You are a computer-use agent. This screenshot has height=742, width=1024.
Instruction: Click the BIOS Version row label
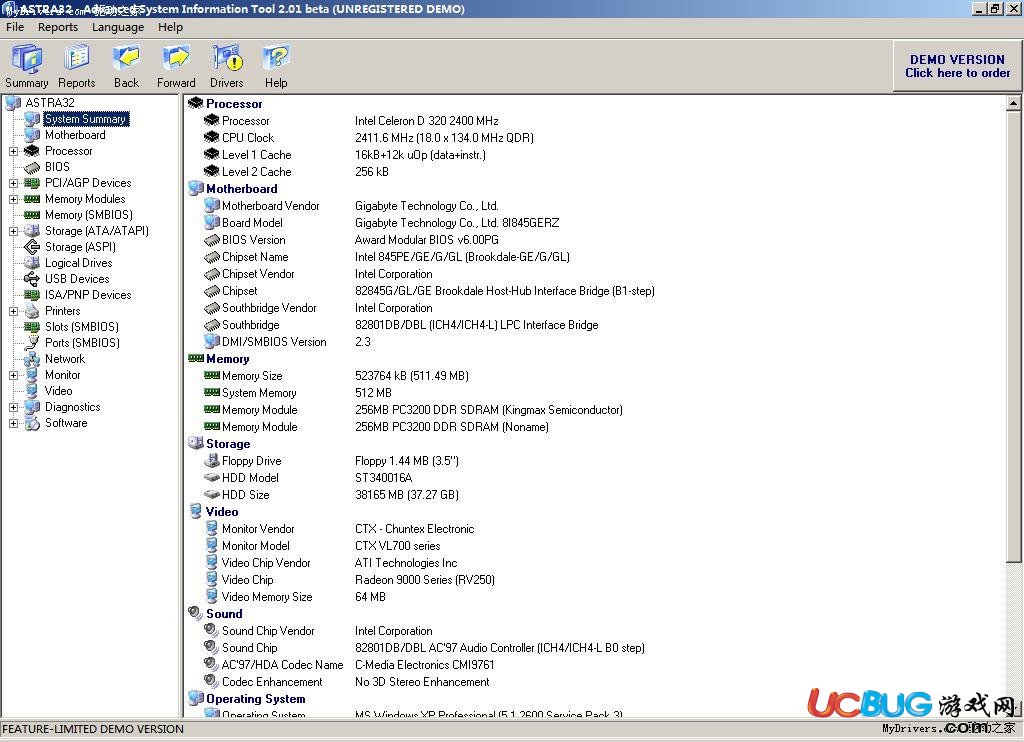tap(253, 240)
